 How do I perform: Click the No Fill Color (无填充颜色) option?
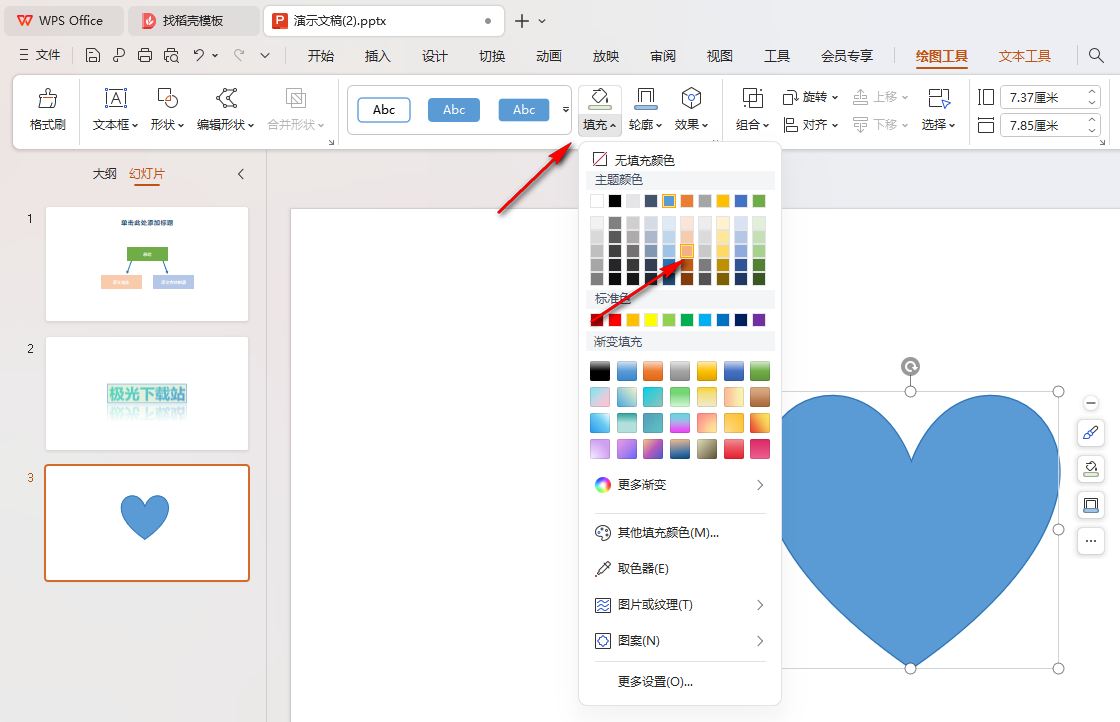(x=634, y=160)
